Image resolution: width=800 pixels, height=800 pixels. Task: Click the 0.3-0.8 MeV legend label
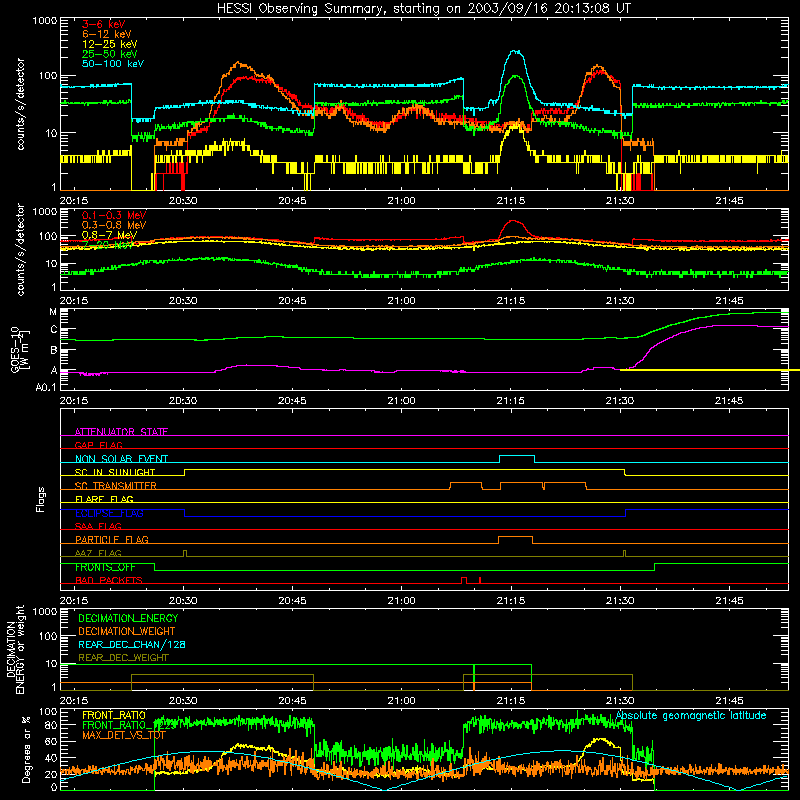pyautogui.click(x=113, y=225)
